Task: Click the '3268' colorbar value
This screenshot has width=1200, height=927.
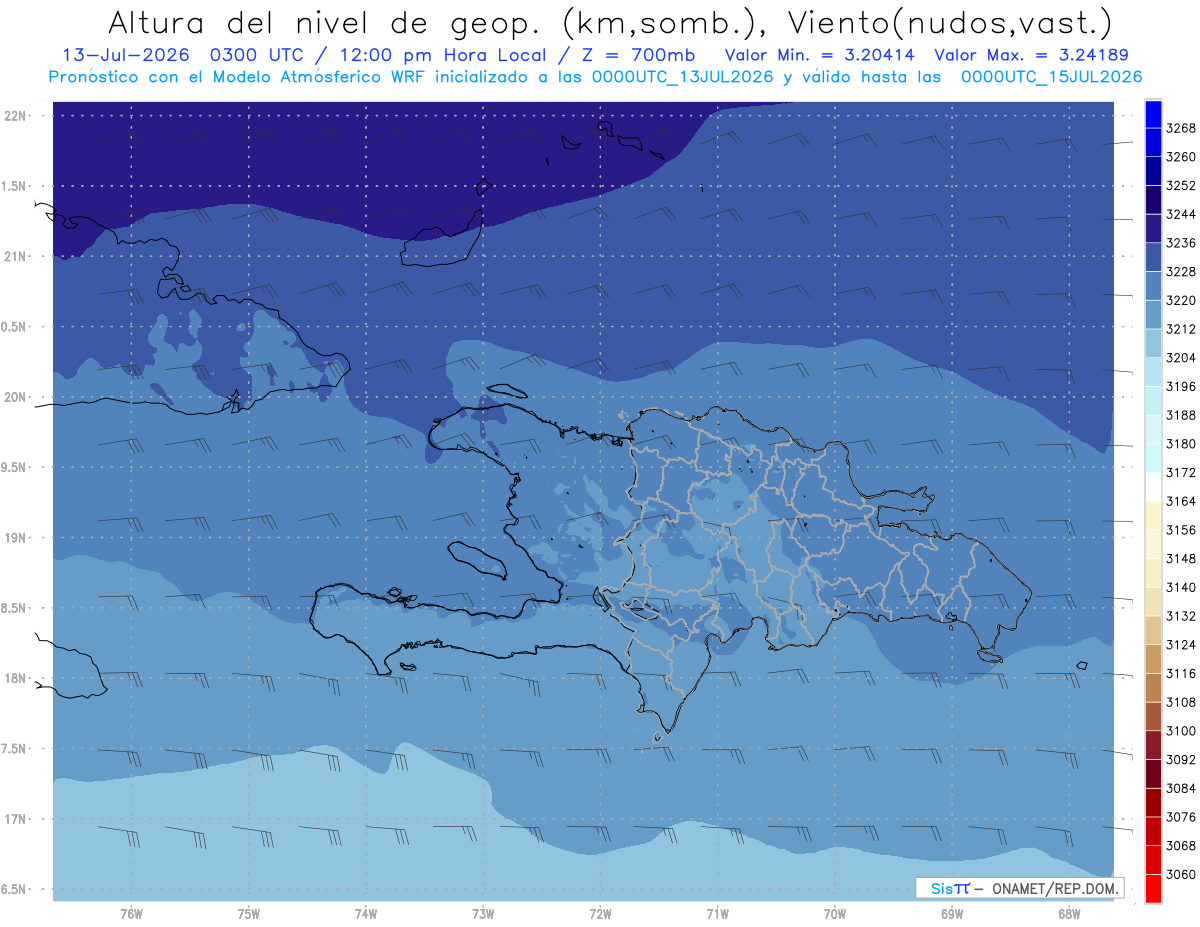Action: 1181,128
